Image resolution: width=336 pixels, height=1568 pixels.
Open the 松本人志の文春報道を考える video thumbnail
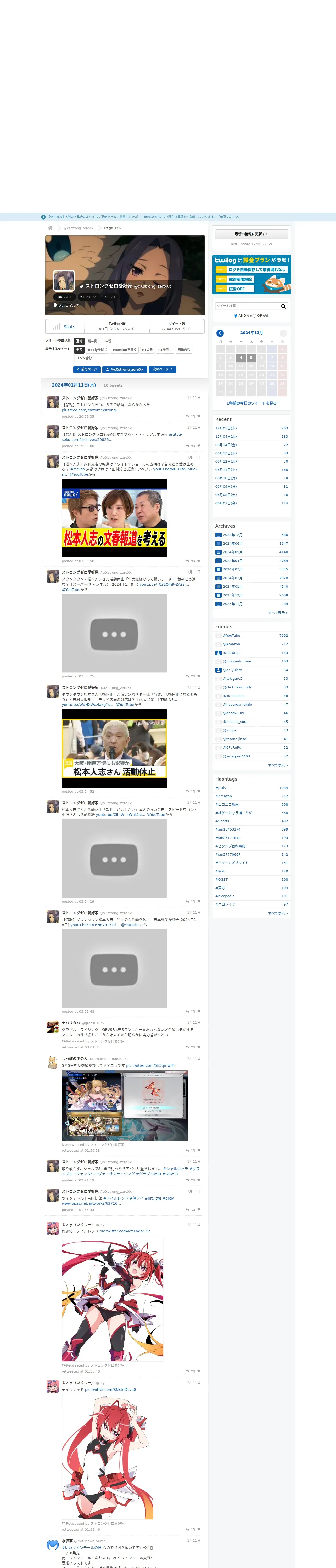click(114, 518)
